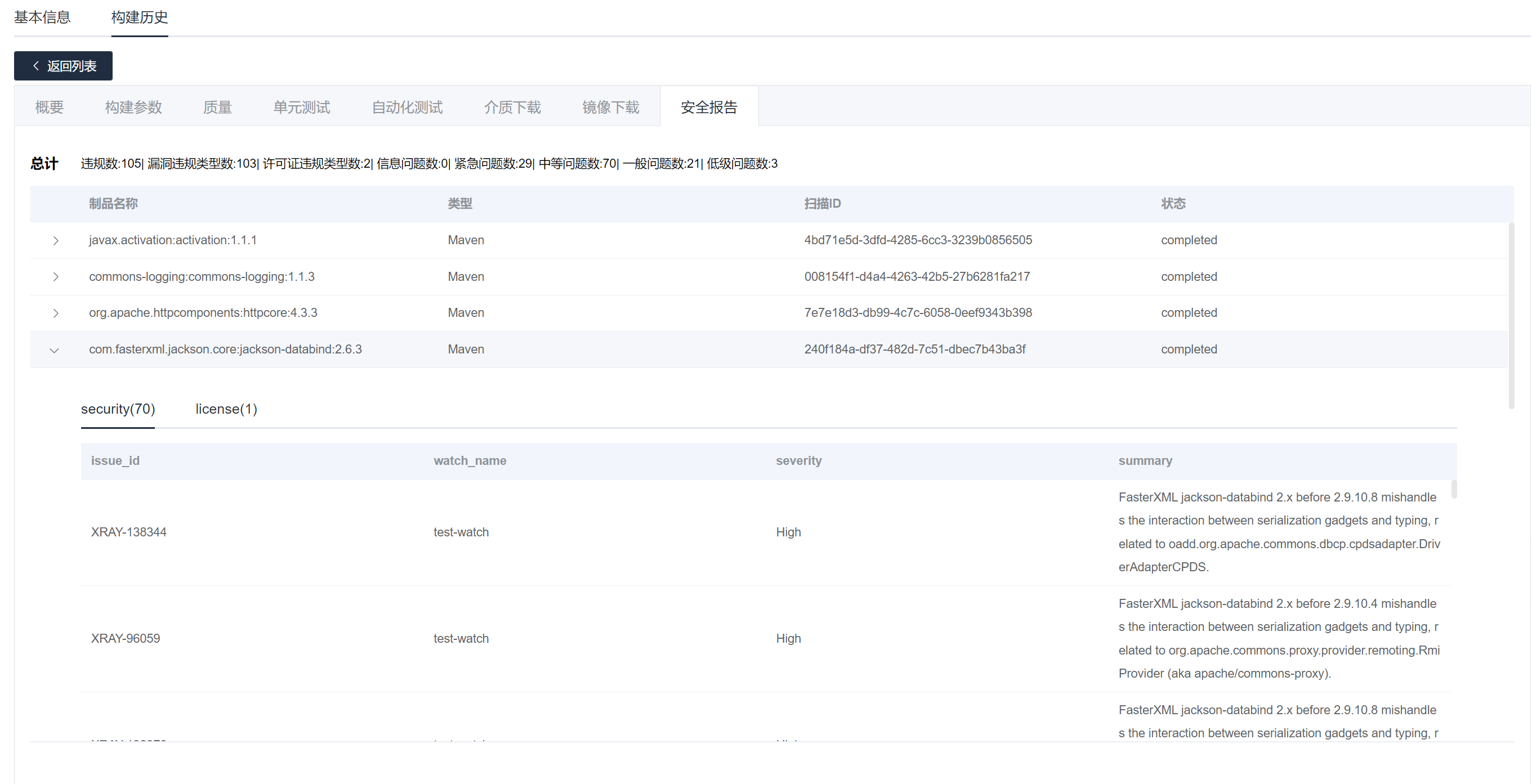
Task: Expand the javax.activation row chevron
Action: pyautogui.click(x=55, y=240)
